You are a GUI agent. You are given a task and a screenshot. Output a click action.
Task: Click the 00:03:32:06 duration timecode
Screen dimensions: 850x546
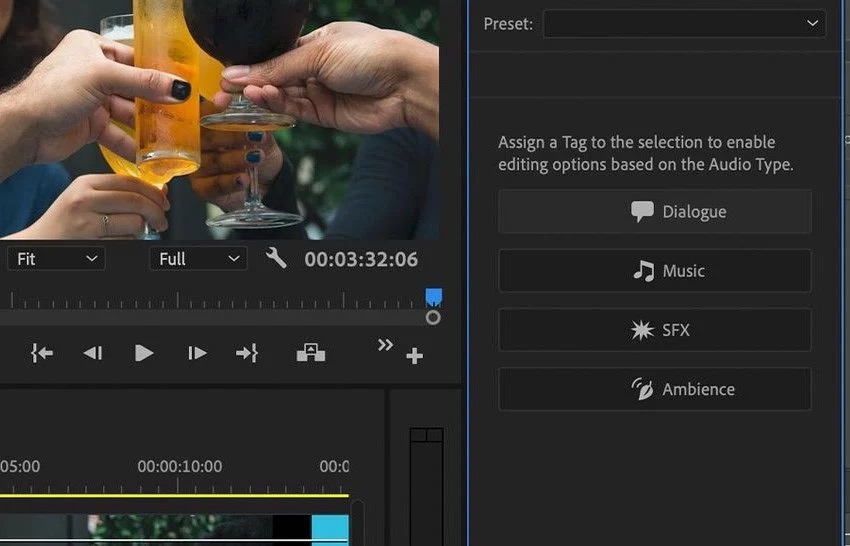point(361,259)
